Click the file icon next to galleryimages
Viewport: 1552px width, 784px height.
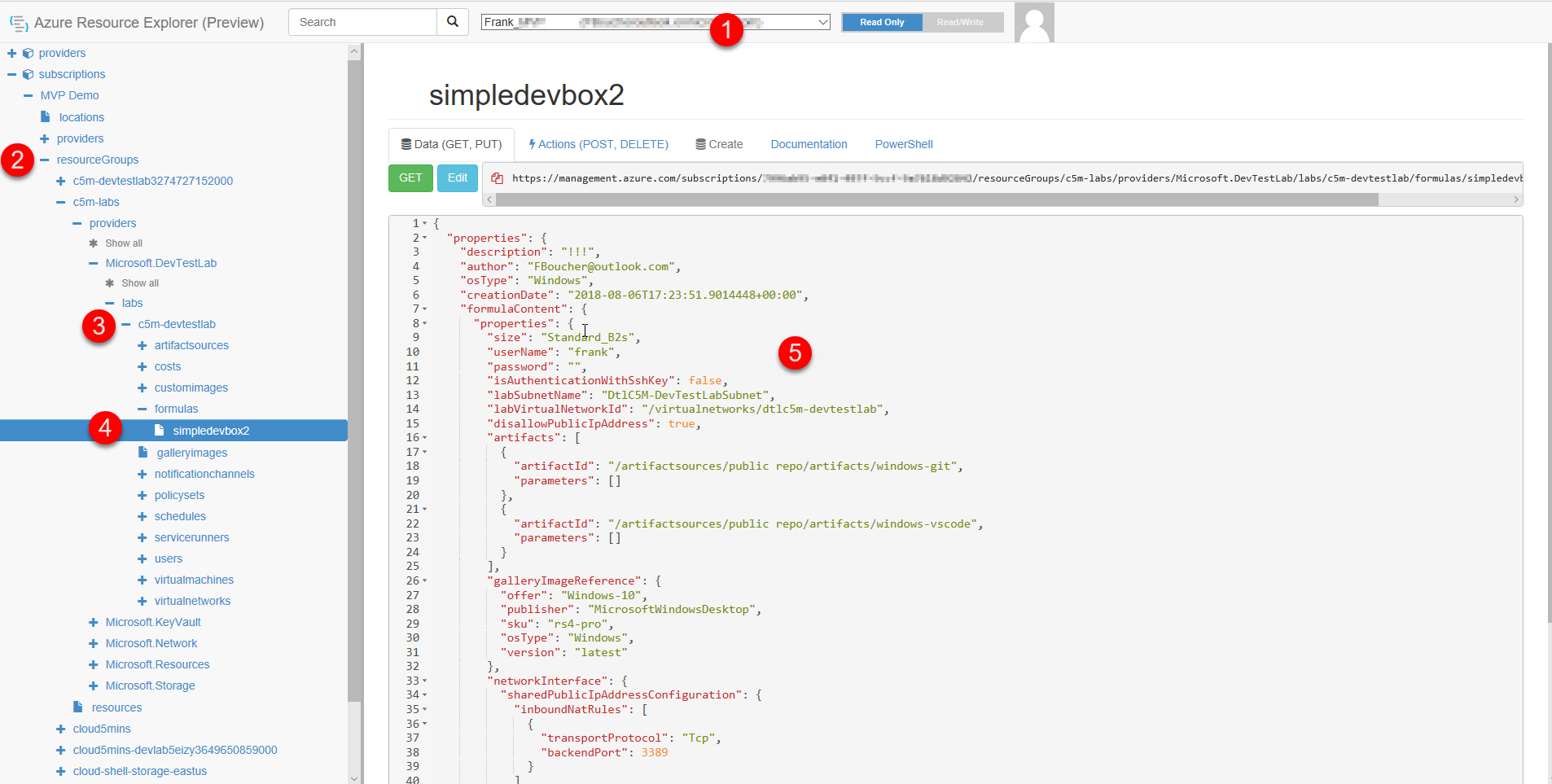143,453
